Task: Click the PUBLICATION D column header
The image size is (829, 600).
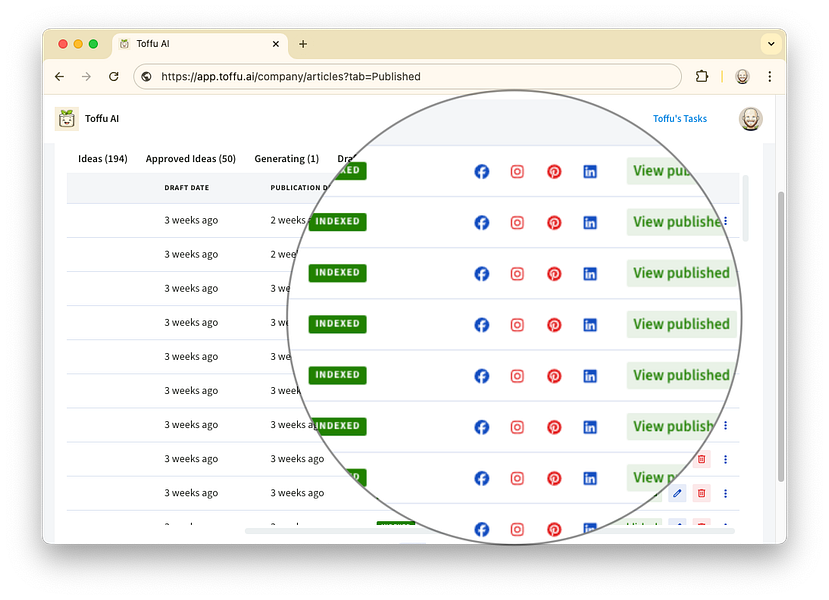Action: pos(299,188)
